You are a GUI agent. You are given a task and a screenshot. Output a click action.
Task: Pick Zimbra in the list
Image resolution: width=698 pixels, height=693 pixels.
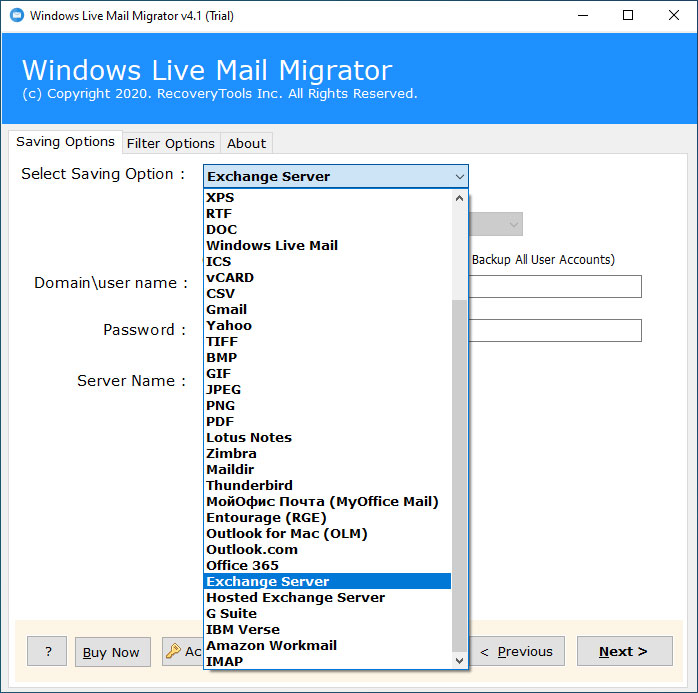tap(328, 454)
